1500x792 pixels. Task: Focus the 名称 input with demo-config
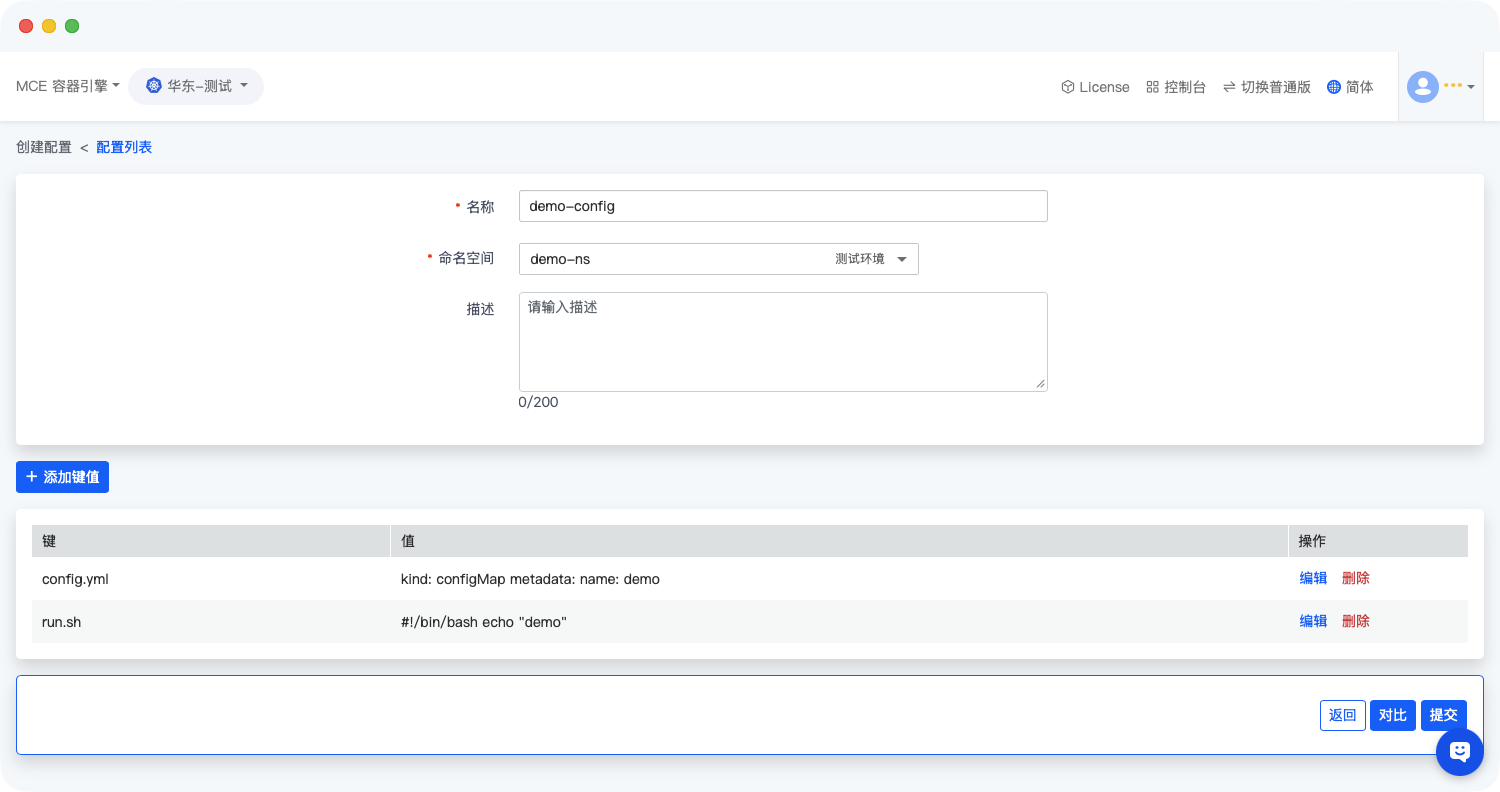pyautogui.click(x=782, y=206)
